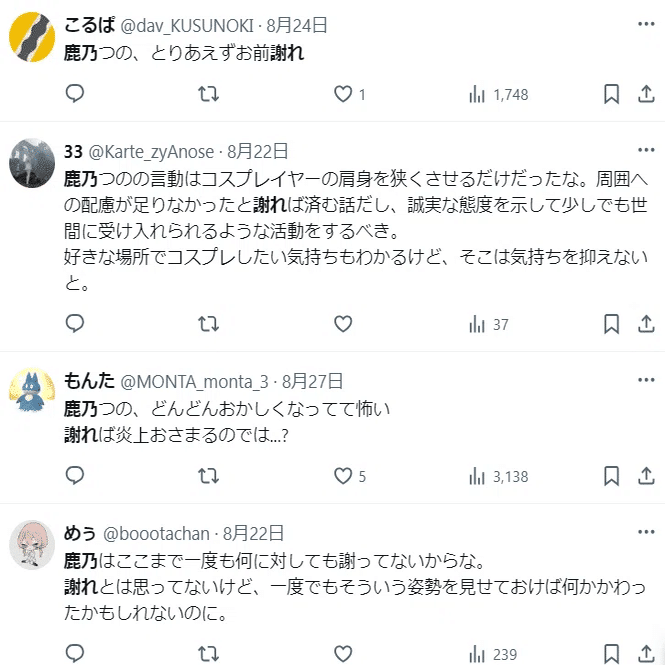Retweet the @Karte_zyAnose post
The image size is (665, 665).
208,324
